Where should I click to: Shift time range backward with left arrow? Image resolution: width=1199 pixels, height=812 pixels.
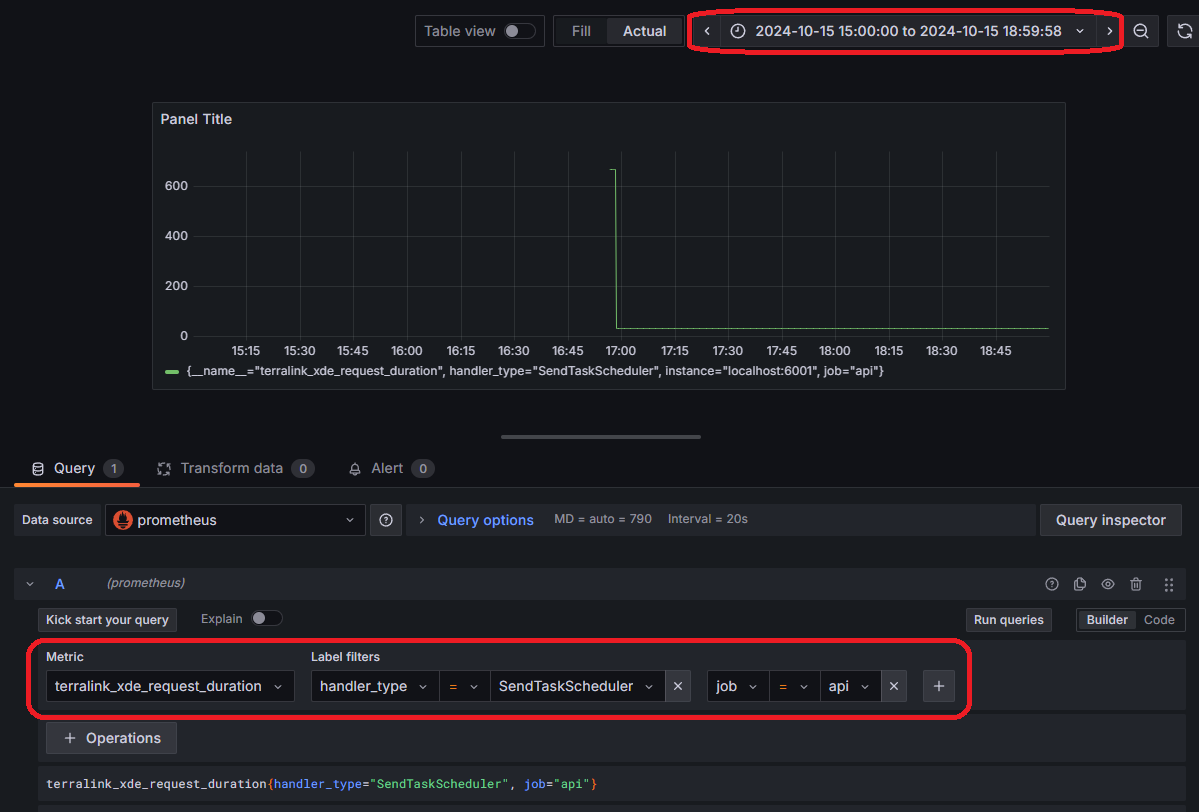[707, 31]
